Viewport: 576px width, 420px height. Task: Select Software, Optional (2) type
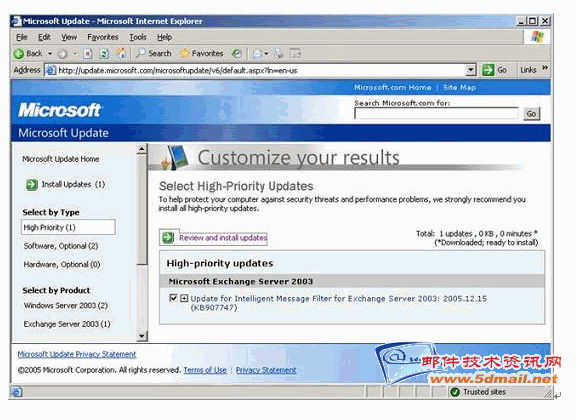pos(61,246)
